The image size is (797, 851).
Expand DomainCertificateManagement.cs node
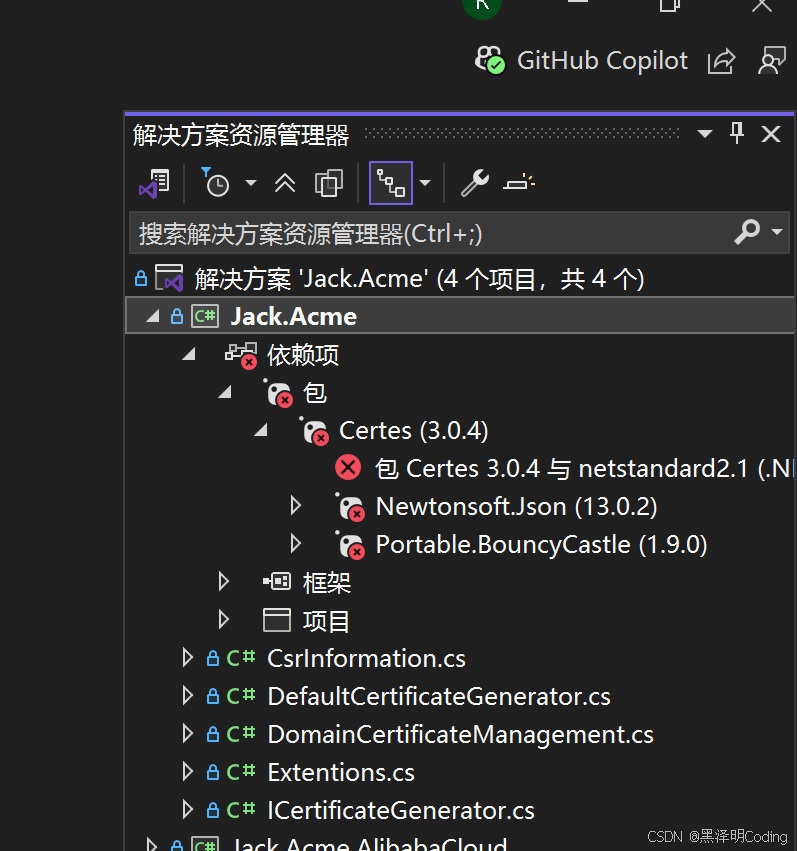[x=188, y=734]
